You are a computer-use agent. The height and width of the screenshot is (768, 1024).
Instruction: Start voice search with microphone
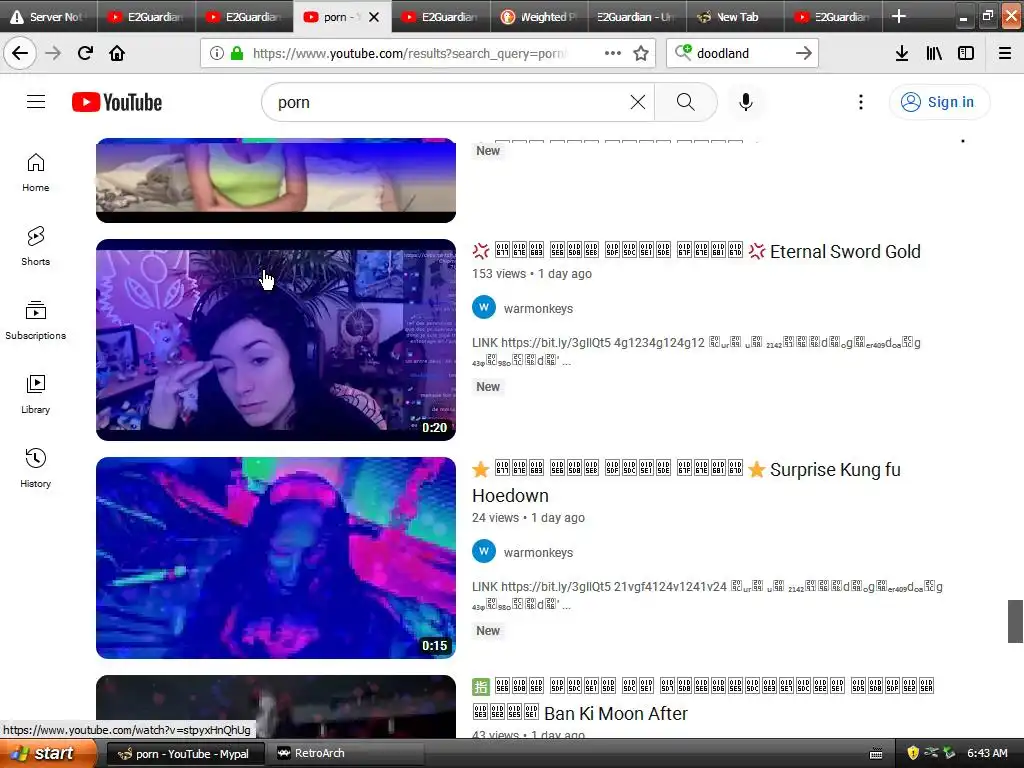746,102
